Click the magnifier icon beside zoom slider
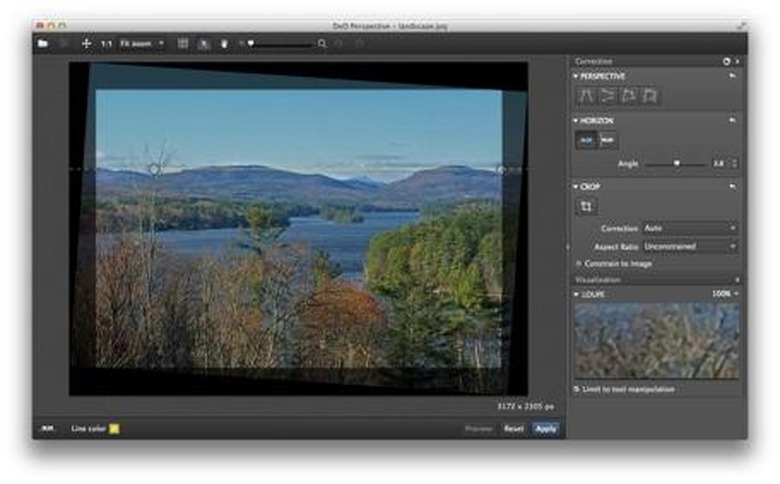 [321, 44]
